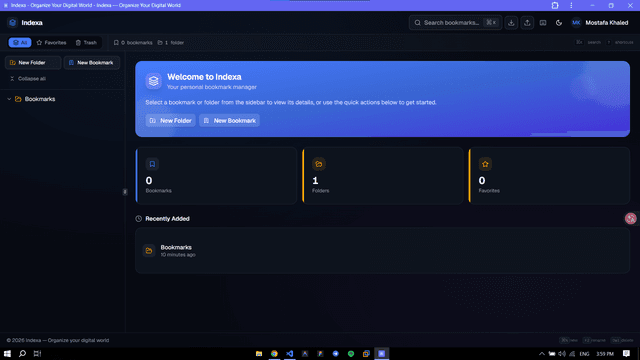Click the welcome banner stacked-layers icon
The height and width of the screenshot is (360, 640).
[x=153, y=81]
